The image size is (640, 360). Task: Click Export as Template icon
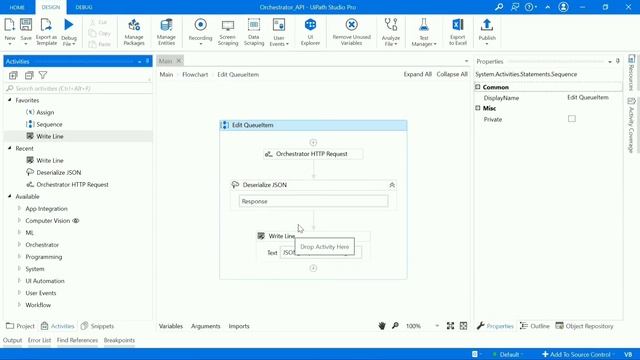coord(46,25)
